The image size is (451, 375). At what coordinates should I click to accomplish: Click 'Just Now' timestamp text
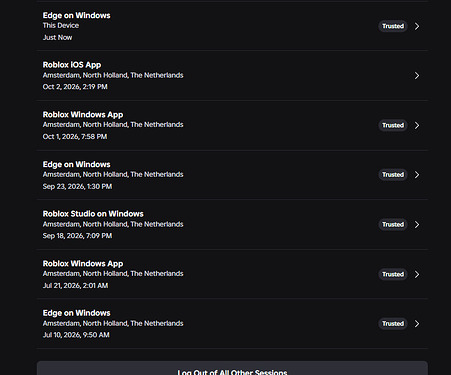(x=57, y=38)
